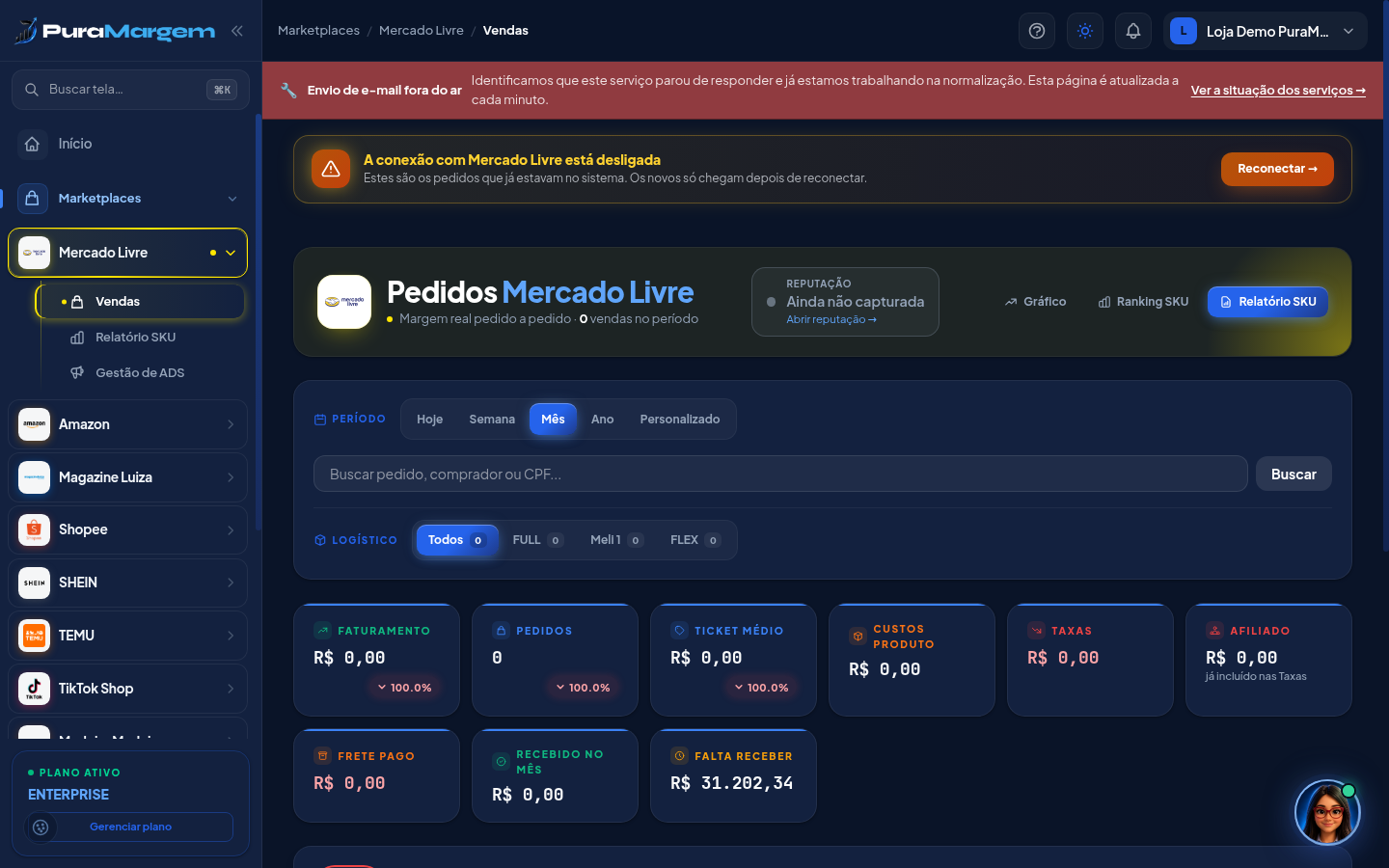Click the warning triangle icon in the alert
This screenshot has width=1389, height=868.
(x=331, y=169)
